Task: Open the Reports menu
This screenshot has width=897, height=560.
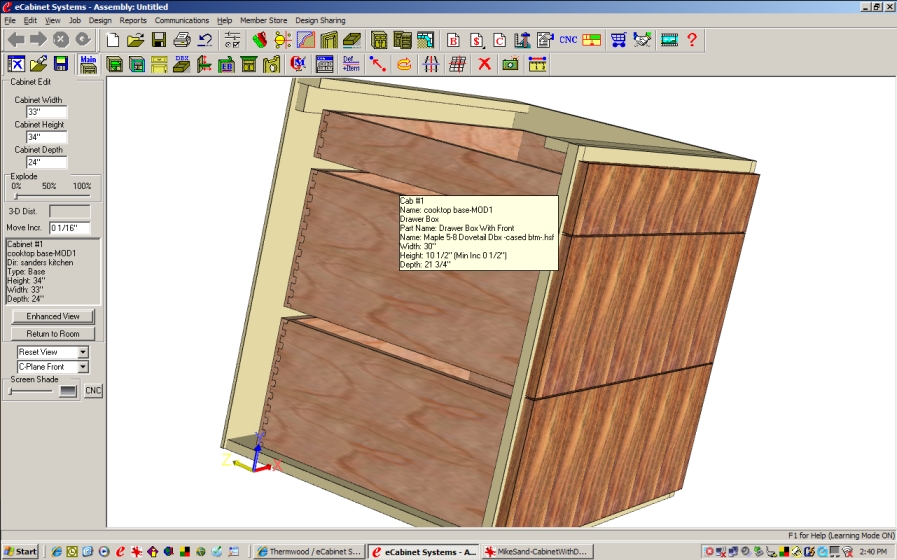Action: [133, 20]
